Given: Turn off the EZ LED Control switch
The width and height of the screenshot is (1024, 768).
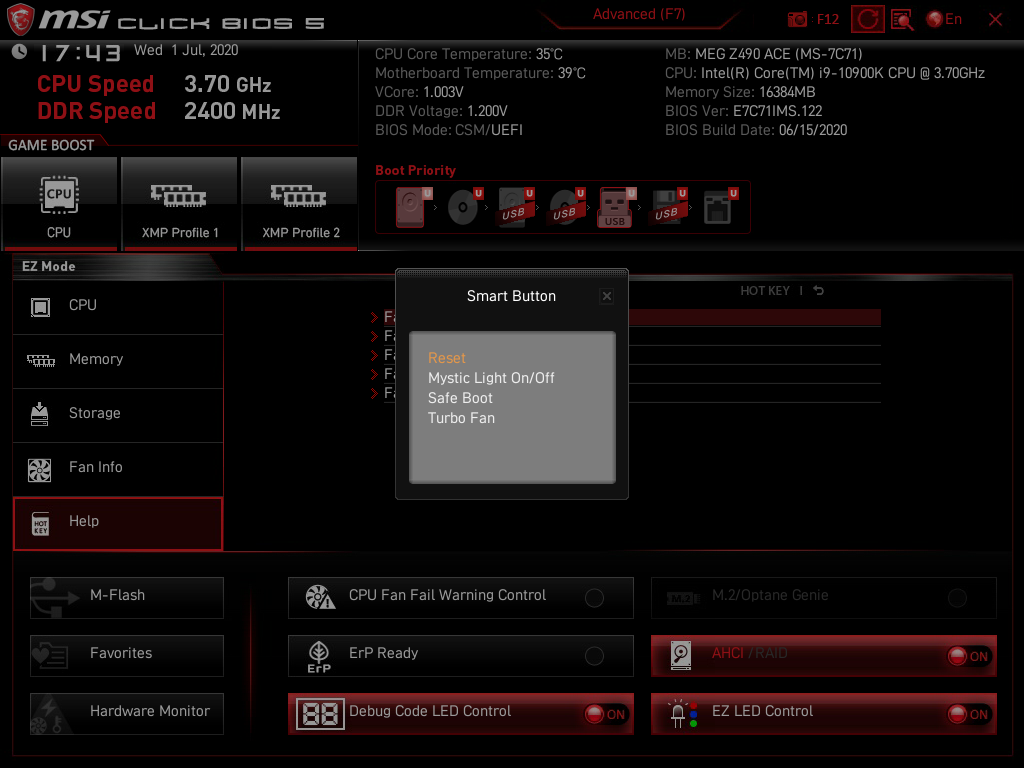Looking at the screenshot, I should coord(969,714).
